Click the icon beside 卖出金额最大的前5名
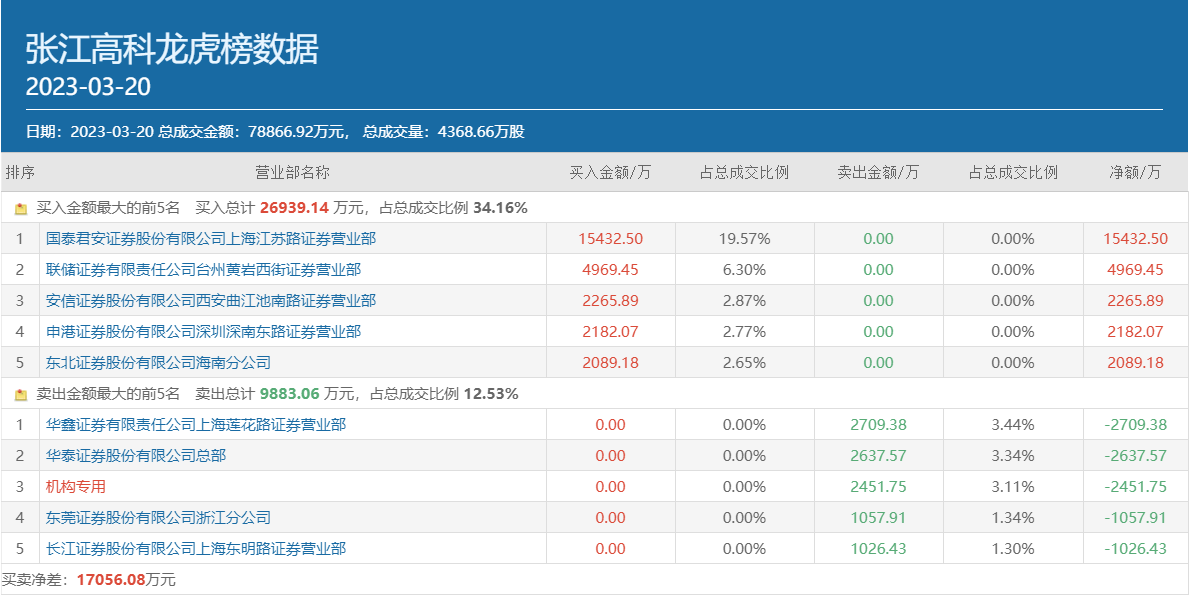The image size is (1190, 597). 21,395
